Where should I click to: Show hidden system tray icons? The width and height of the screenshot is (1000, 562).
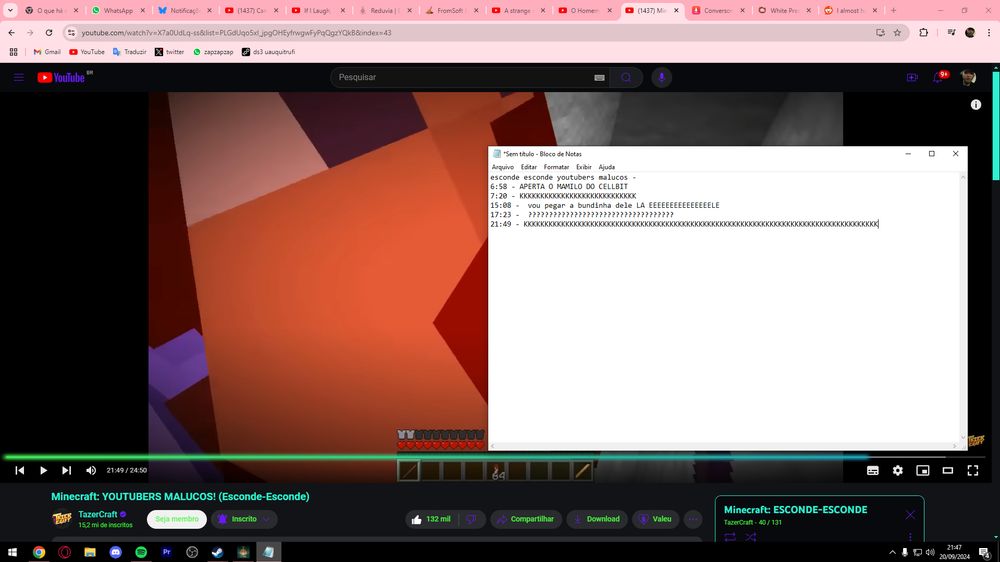(892, 552)
